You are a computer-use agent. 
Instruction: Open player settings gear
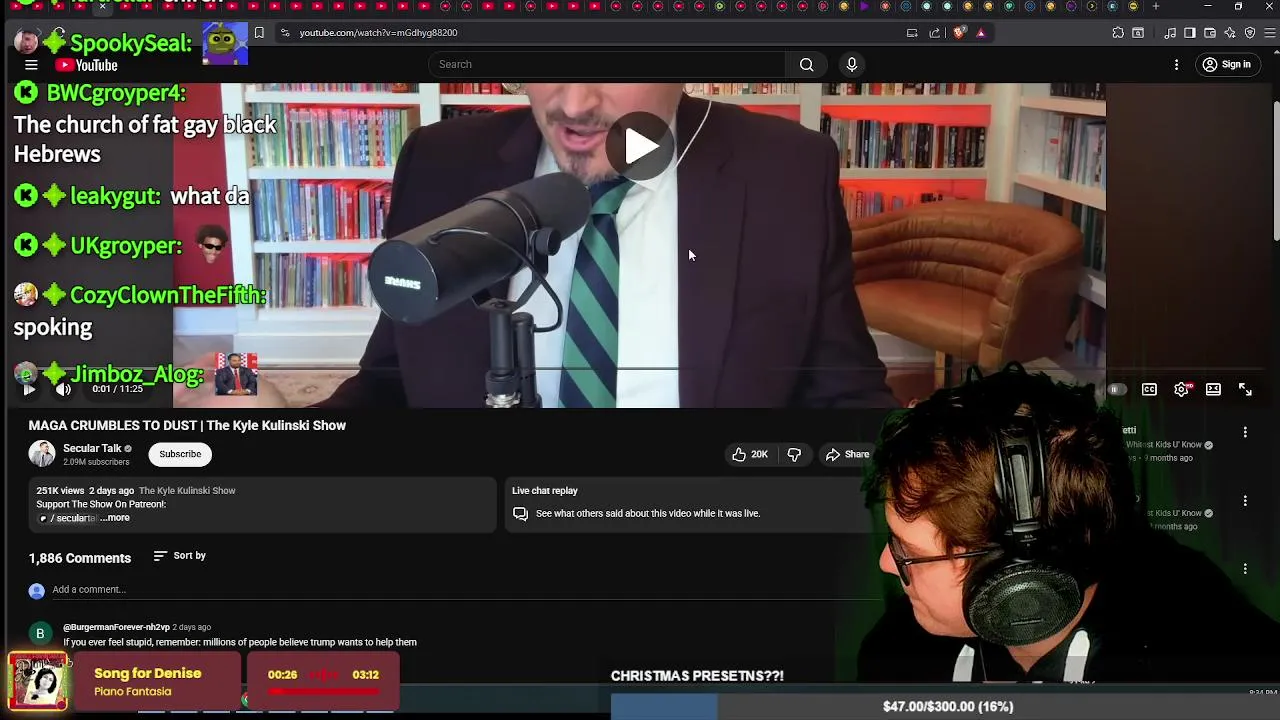[x=1181, y=389]
